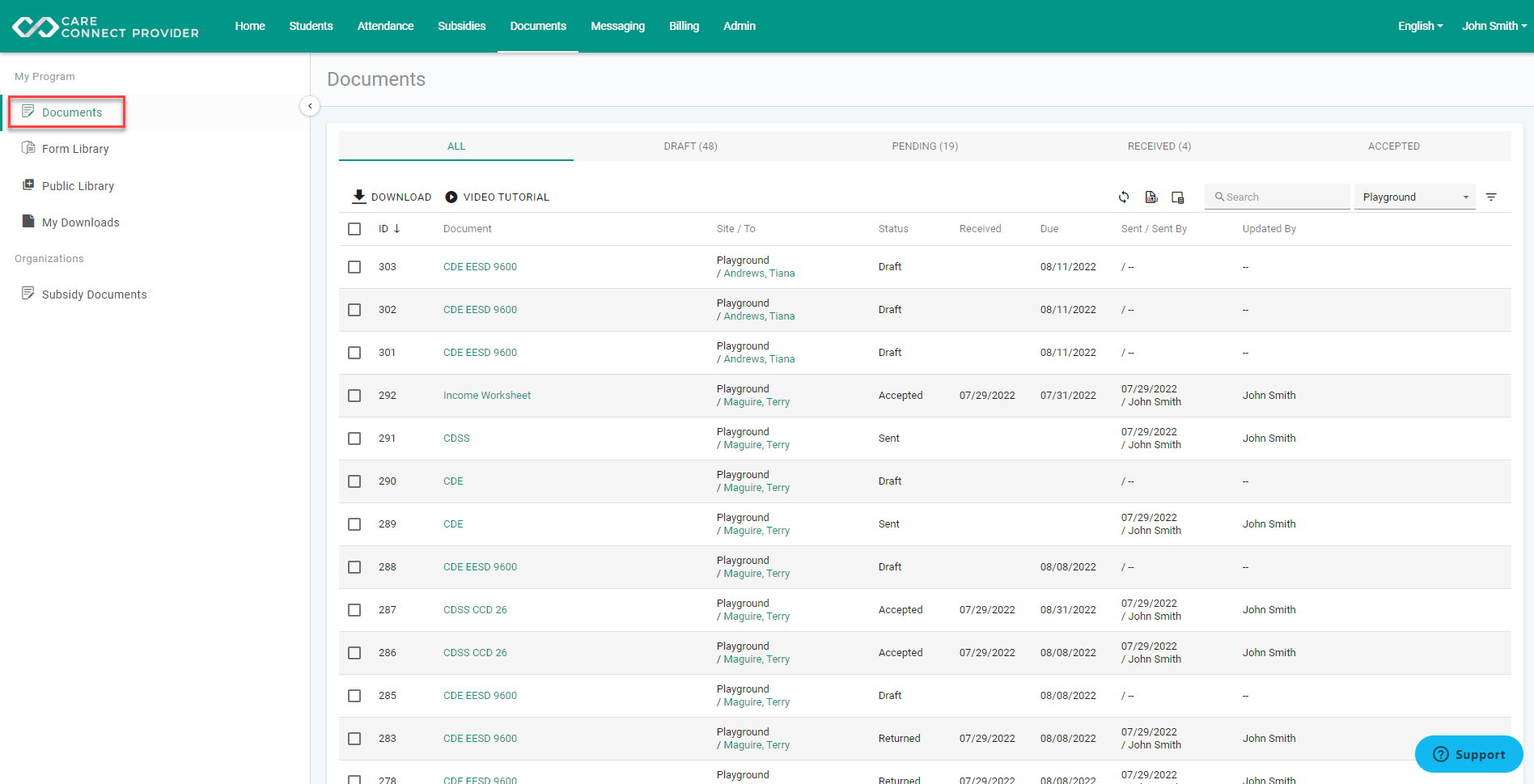
Task: Open Subsidies in the top navigation
Action: (461, 26)
